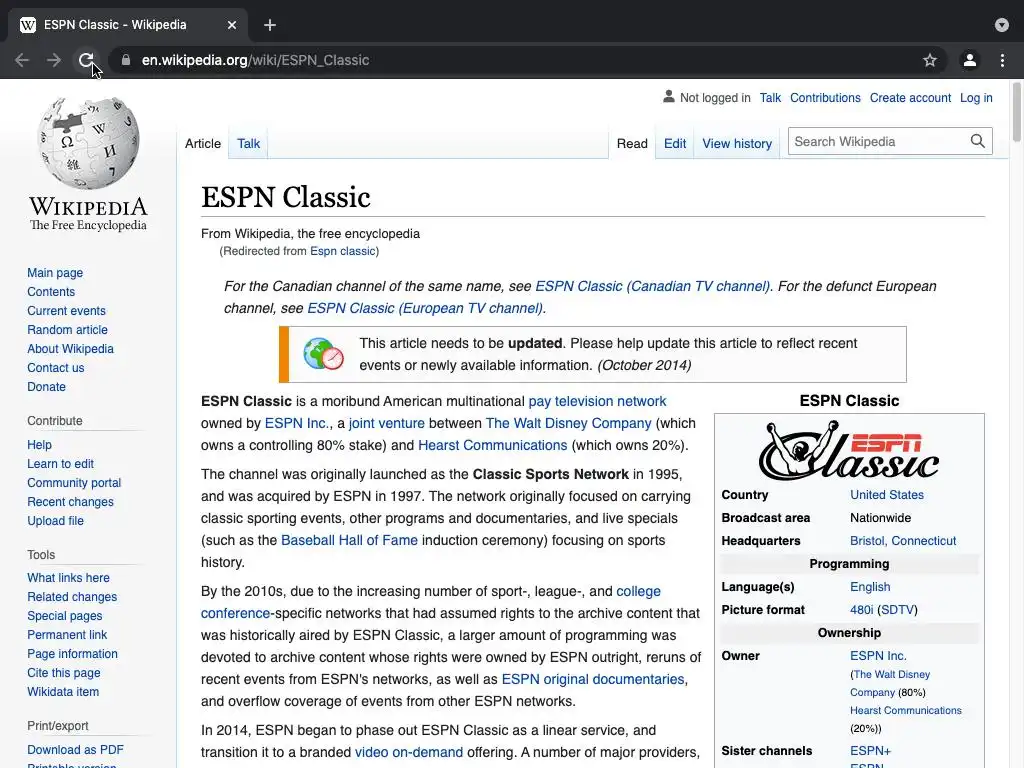The image size is (1024, 768).
Task: Click the browser forward arrow
Action: point(54,60)
